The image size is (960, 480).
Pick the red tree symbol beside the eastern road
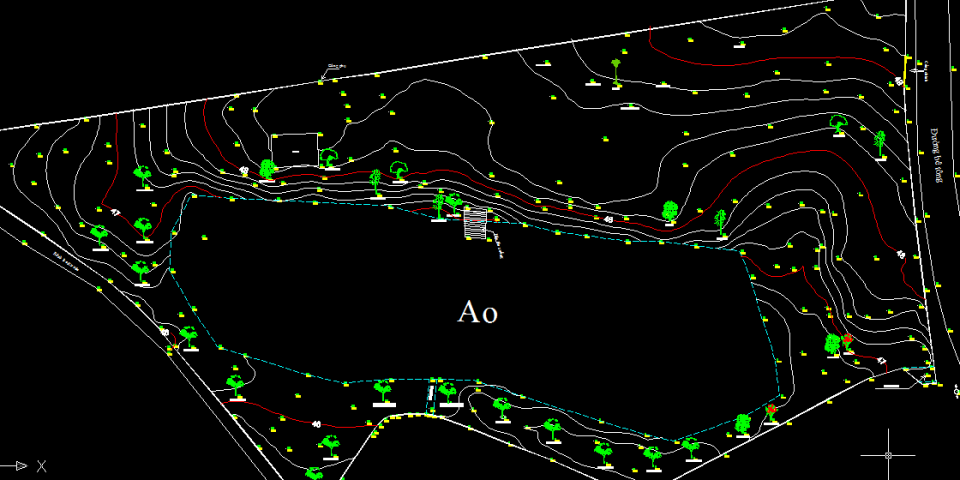pos(848,342)
